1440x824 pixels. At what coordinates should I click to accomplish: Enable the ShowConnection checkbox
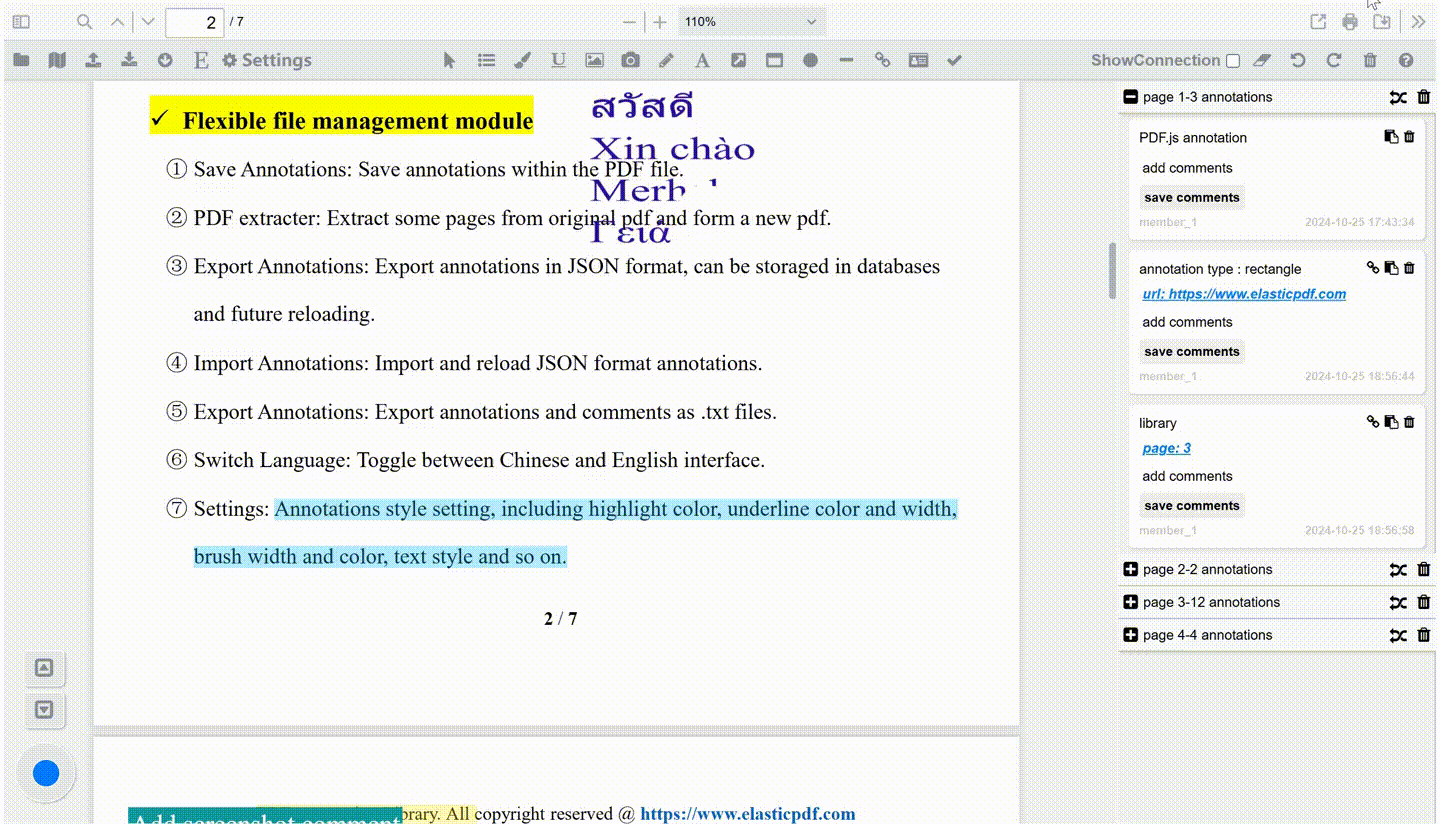[1233, 61]
